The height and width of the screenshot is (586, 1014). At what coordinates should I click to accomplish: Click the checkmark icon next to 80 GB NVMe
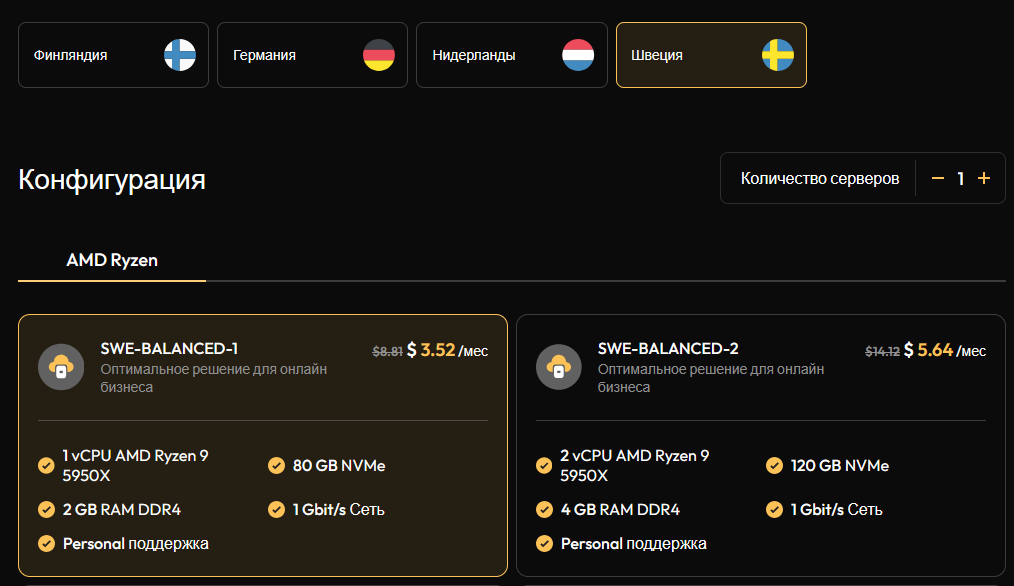[x=277, y=465]
